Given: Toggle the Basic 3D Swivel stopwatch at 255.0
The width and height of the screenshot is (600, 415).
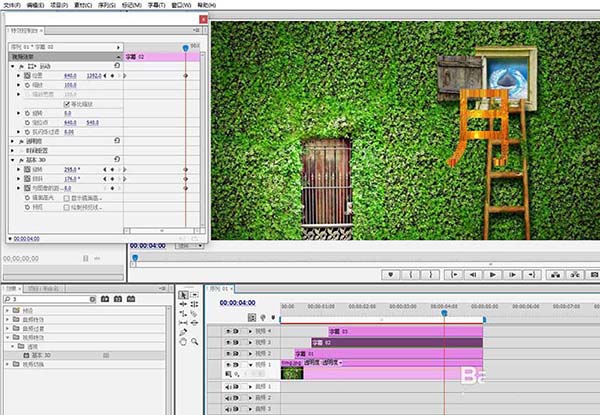Looking at the screenshot, I should (x=27, y=169).
